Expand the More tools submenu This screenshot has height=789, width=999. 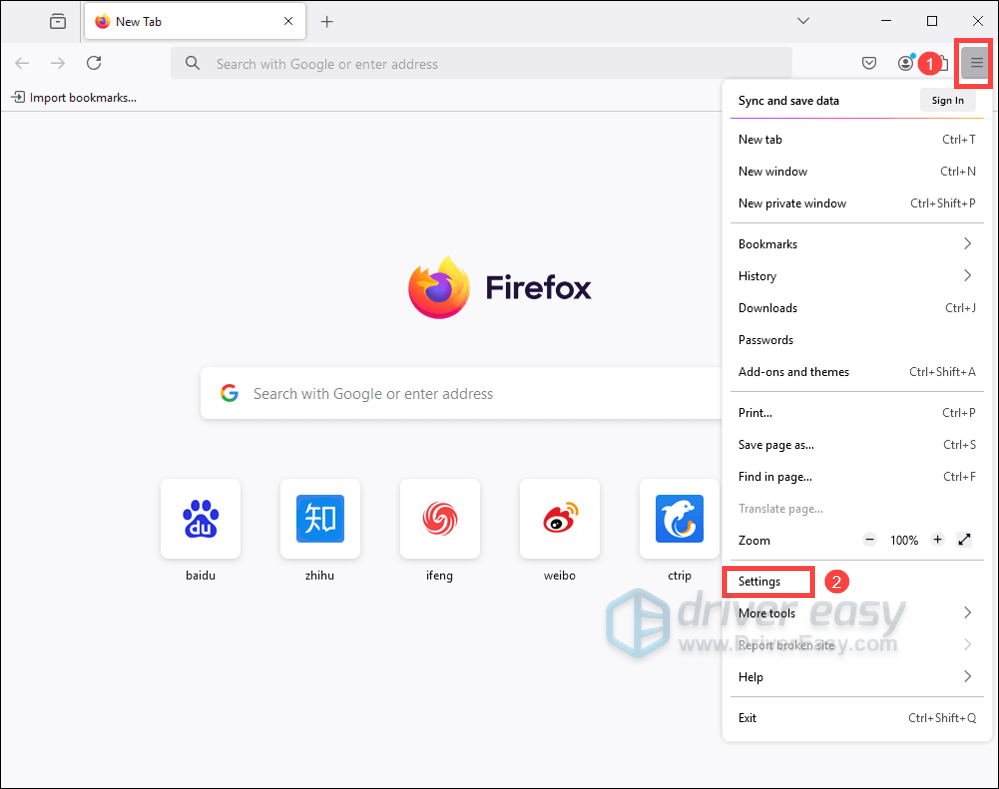tap(857, 613)
